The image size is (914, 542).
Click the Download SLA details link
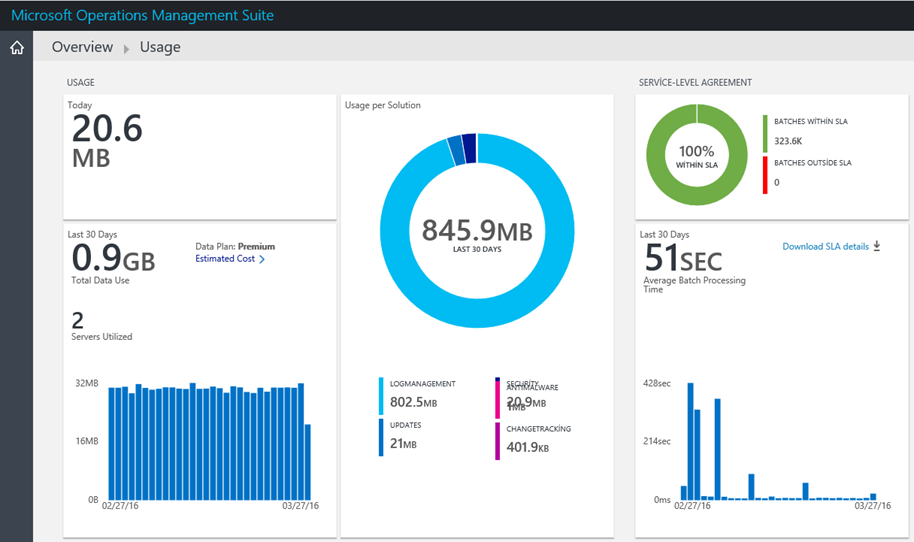click(x=825, y=247)
